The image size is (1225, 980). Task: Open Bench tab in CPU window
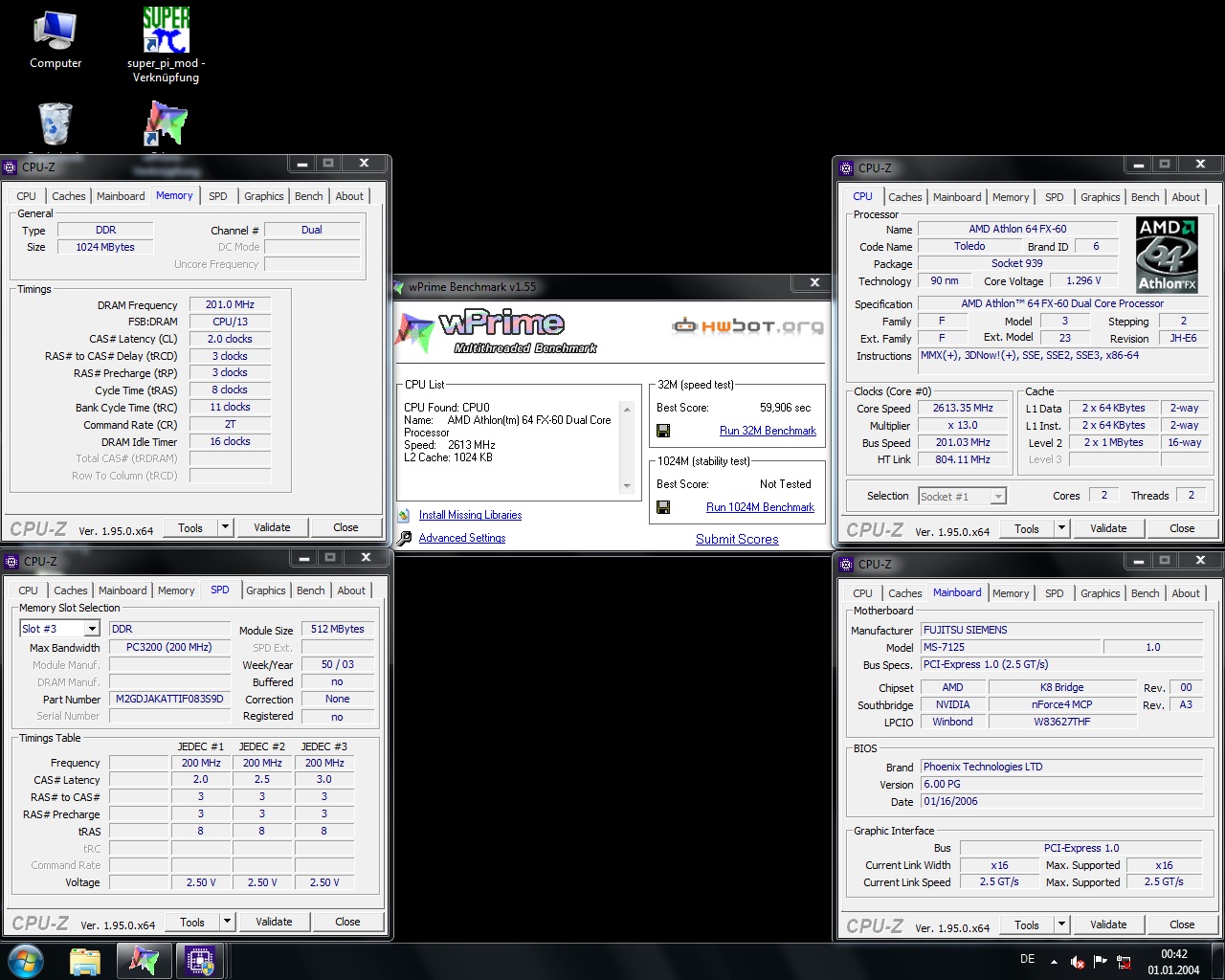click(x=1145, y=197)
